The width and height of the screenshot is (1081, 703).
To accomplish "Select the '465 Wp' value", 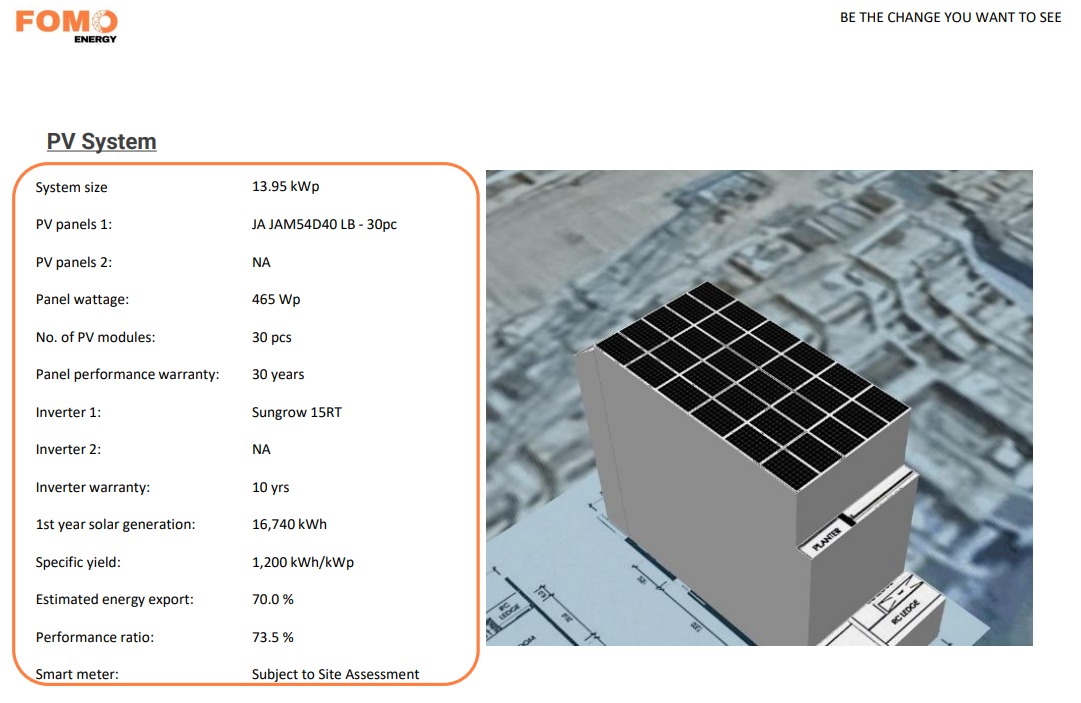I will (276, 300).
